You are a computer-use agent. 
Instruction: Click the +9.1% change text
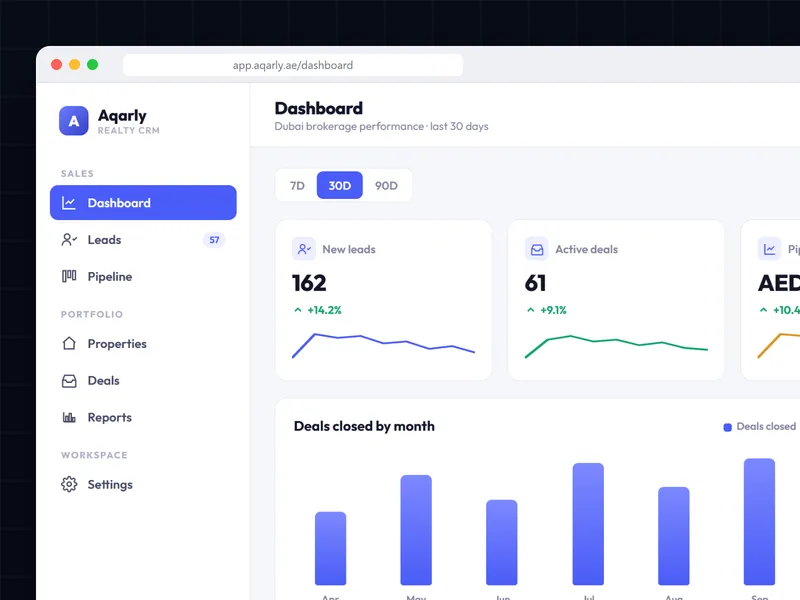coord(554,310)
